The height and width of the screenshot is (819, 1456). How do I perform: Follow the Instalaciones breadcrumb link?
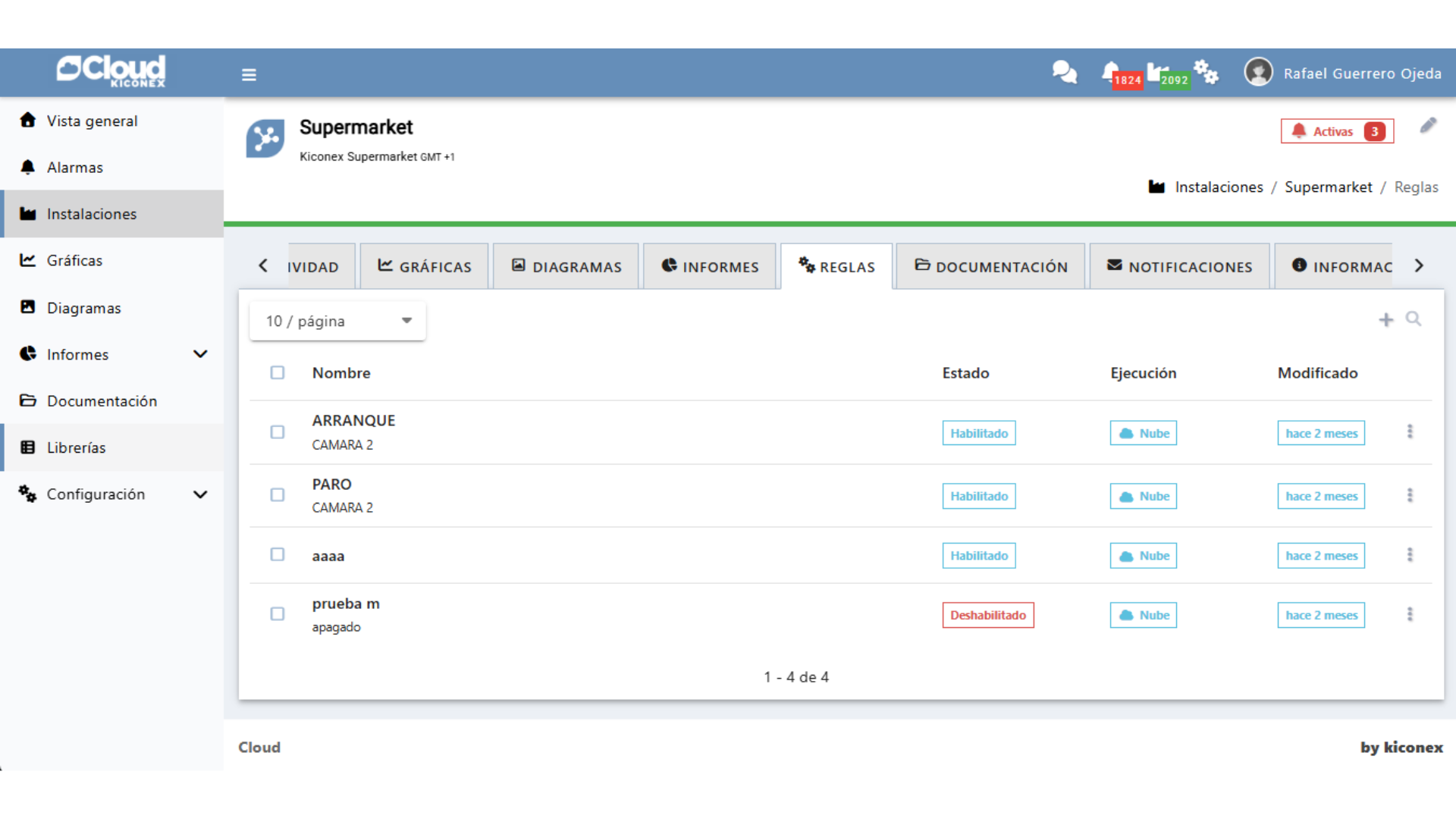(x=1219, y=187)
